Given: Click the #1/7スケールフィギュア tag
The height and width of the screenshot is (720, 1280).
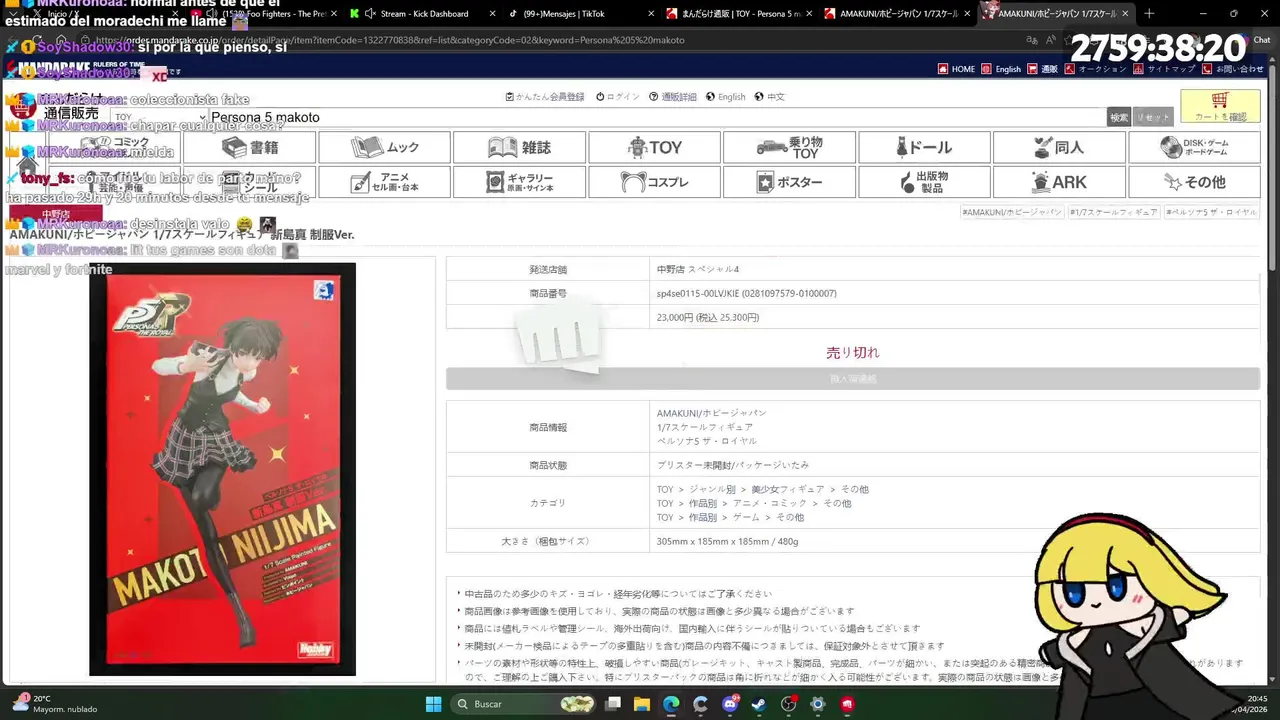Looking at the screenshot, I should point(1112,212).
